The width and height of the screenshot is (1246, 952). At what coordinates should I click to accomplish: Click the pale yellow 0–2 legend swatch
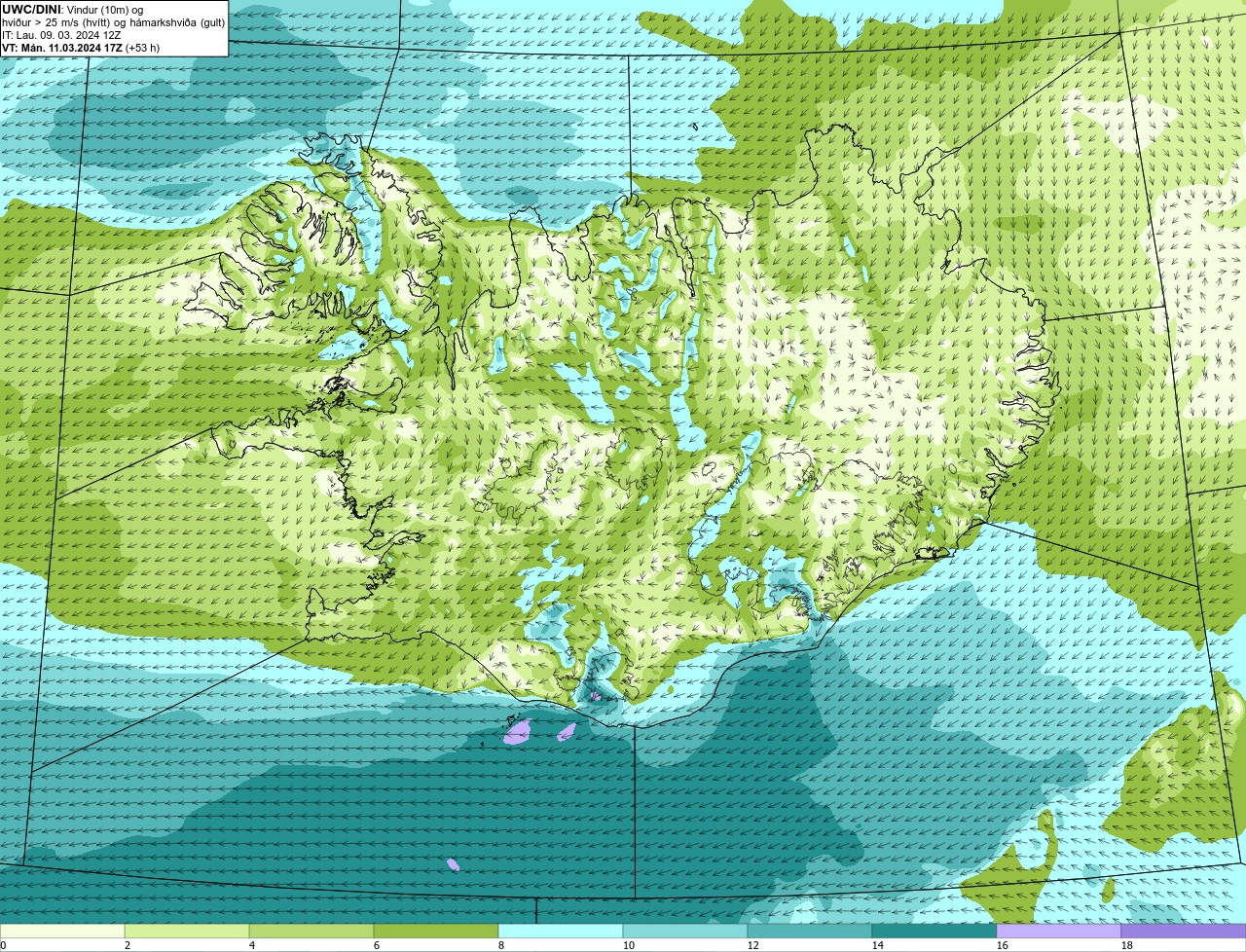pos(62,932)
